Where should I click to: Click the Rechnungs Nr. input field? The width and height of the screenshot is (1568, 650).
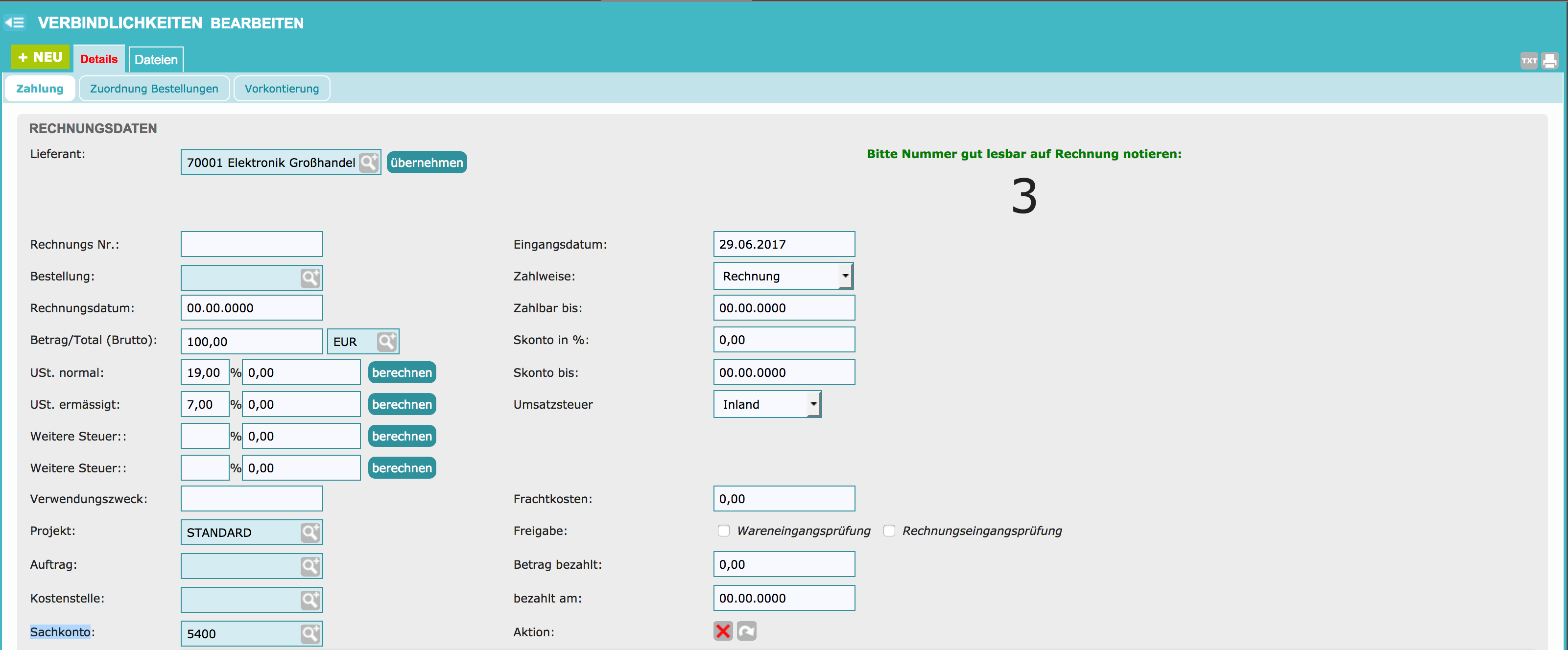[251, 244]
